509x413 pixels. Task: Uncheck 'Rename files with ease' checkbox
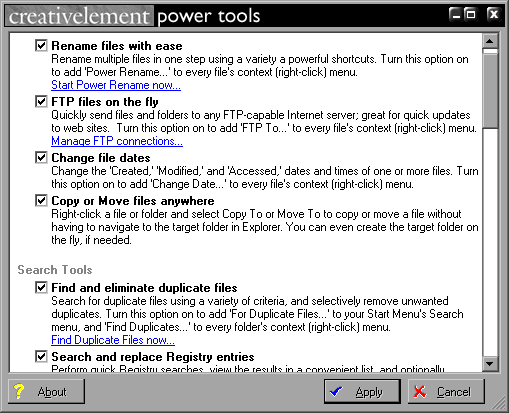(x=41, y=45)
